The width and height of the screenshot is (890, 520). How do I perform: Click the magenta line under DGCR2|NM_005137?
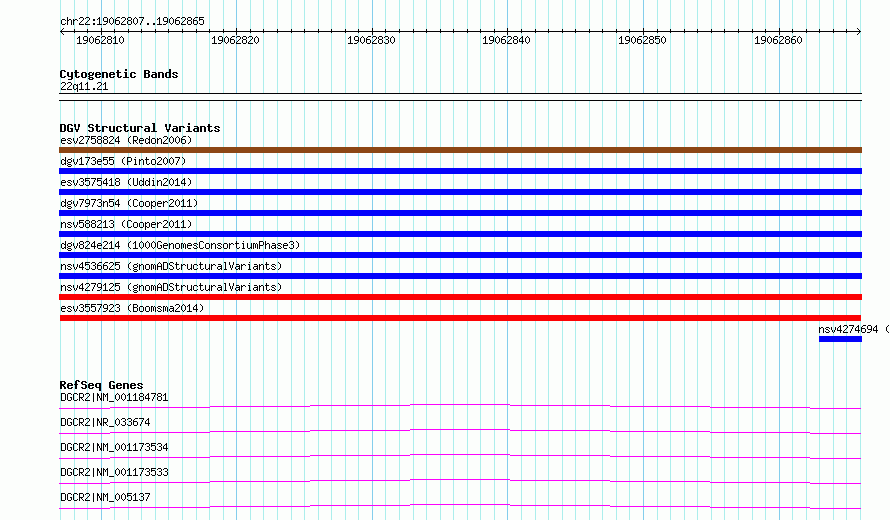coord(460,506)
